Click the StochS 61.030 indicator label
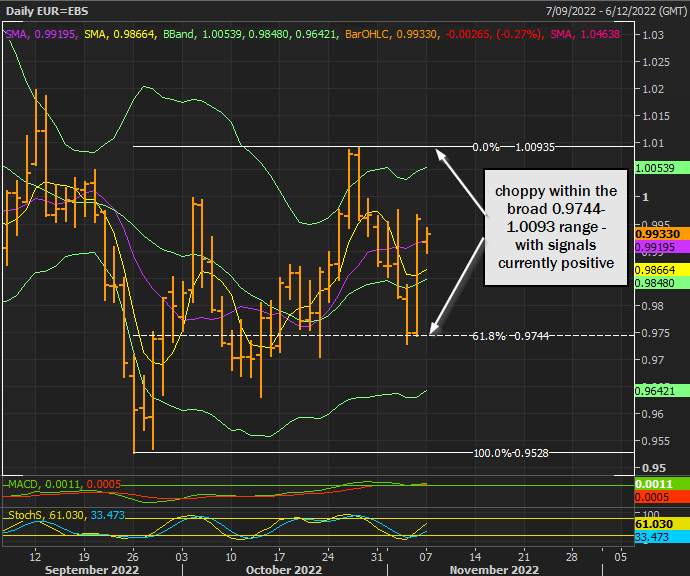 pos(46,515)
